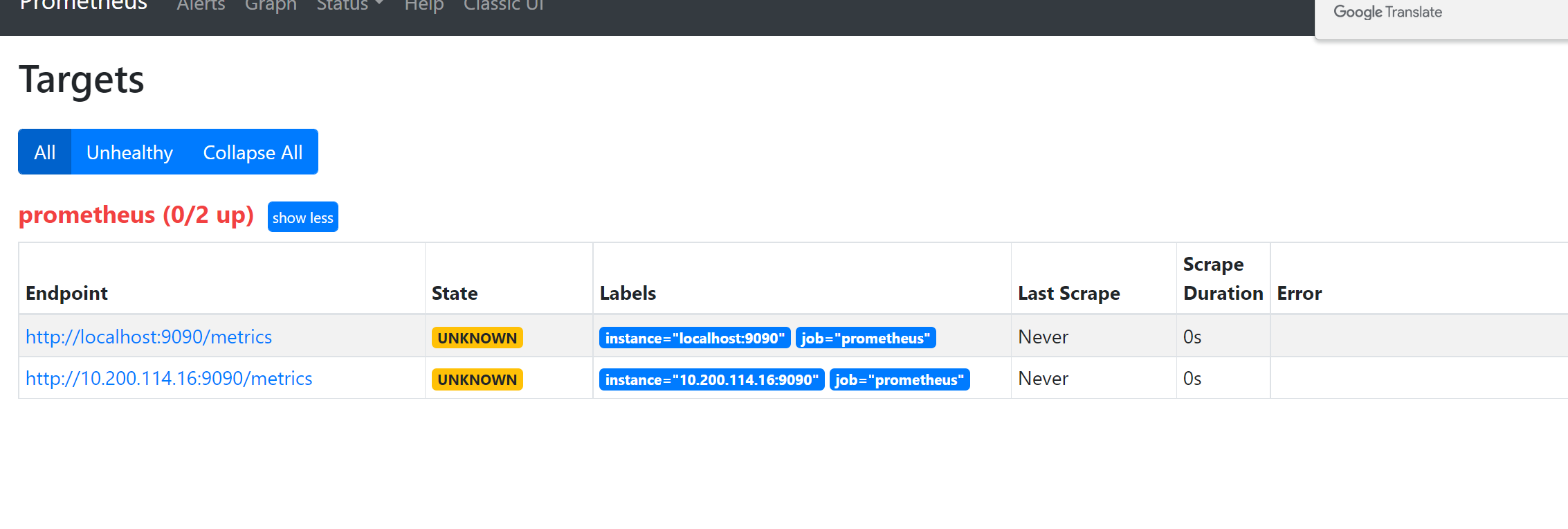The image size is (1568, 529).
Task: Click the Targets page heading
Action: pyautogui.click(x=82, y=80)
